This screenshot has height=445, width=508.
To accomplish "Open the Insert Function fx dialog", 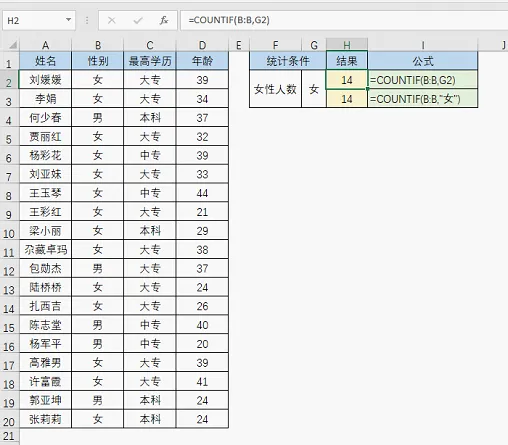I will tap(164, 21).
